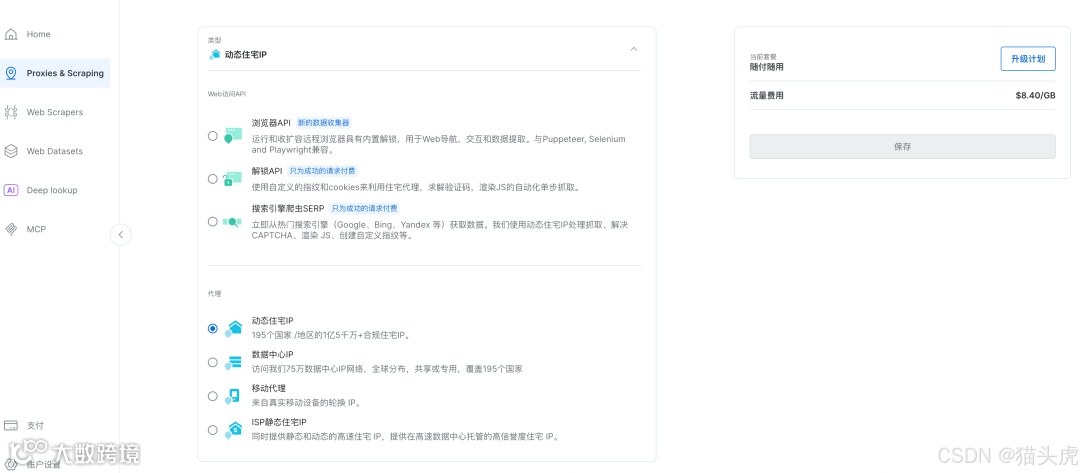Click the ISP静态住宅IP title text
This screenshot has height=473, width=1080.
point(279,422)
